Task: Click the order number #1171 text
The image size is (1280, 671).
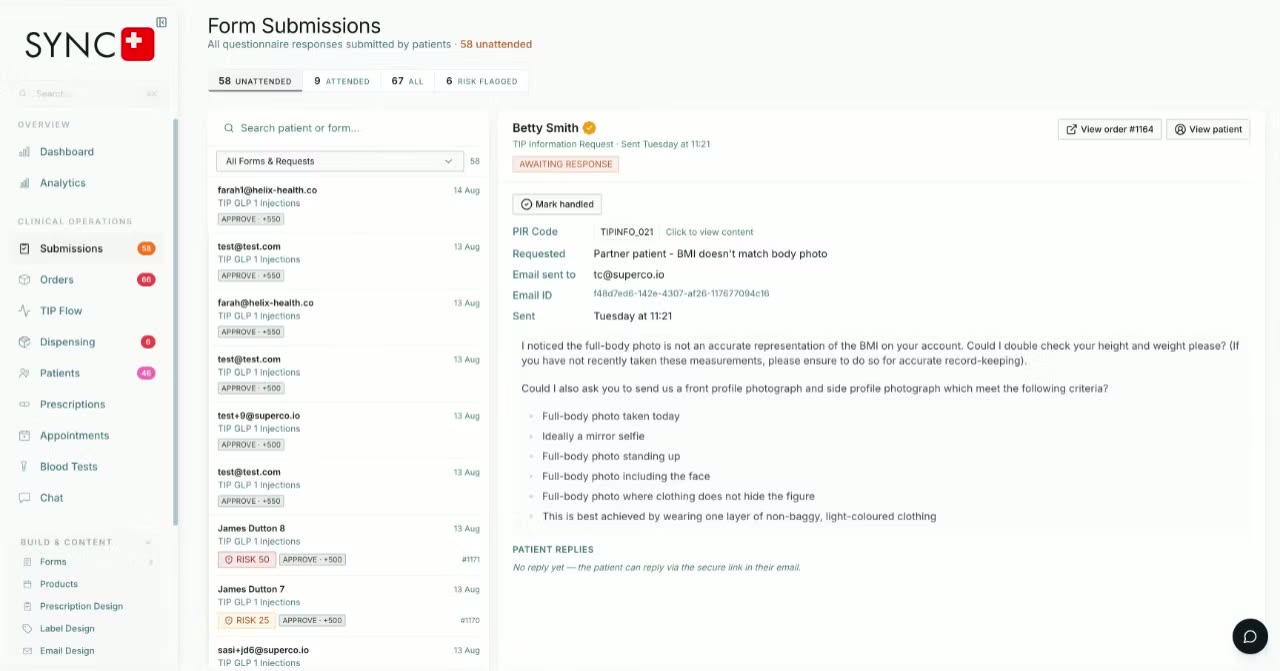Action: pos(470,560)
